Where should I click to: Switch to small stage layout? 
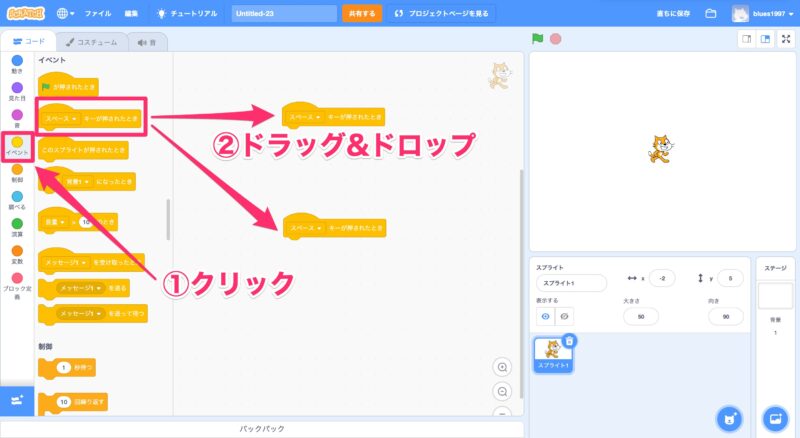(746, 39)
